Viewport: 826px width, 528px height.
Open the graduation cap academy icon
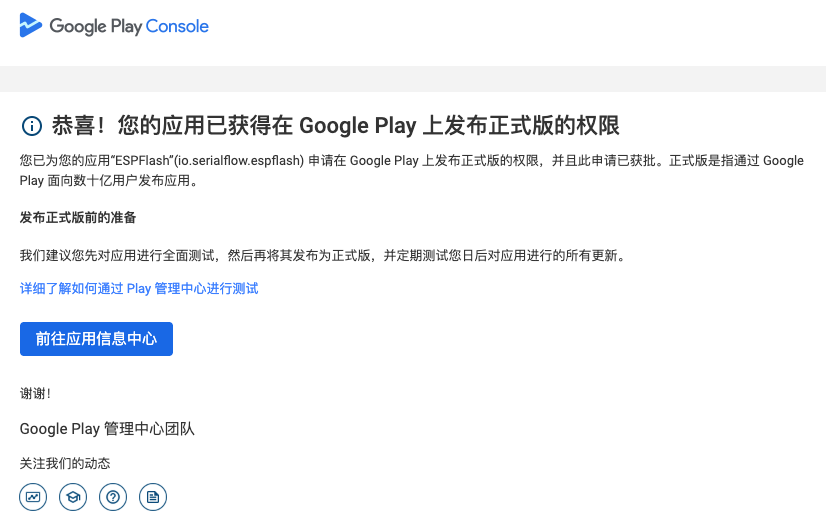73,496
